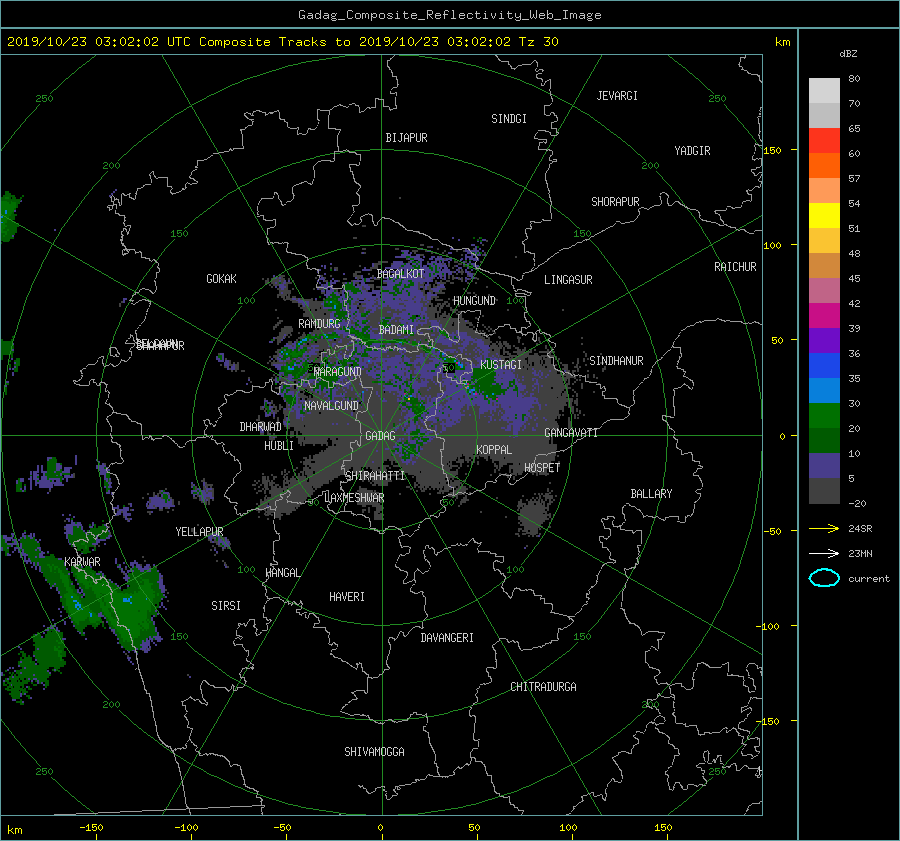Screen dimensions: 900x841
Task: Select the purple swatch between 39 and 36 dBZ
Action: pyautogui.click(x=824, y=340)
